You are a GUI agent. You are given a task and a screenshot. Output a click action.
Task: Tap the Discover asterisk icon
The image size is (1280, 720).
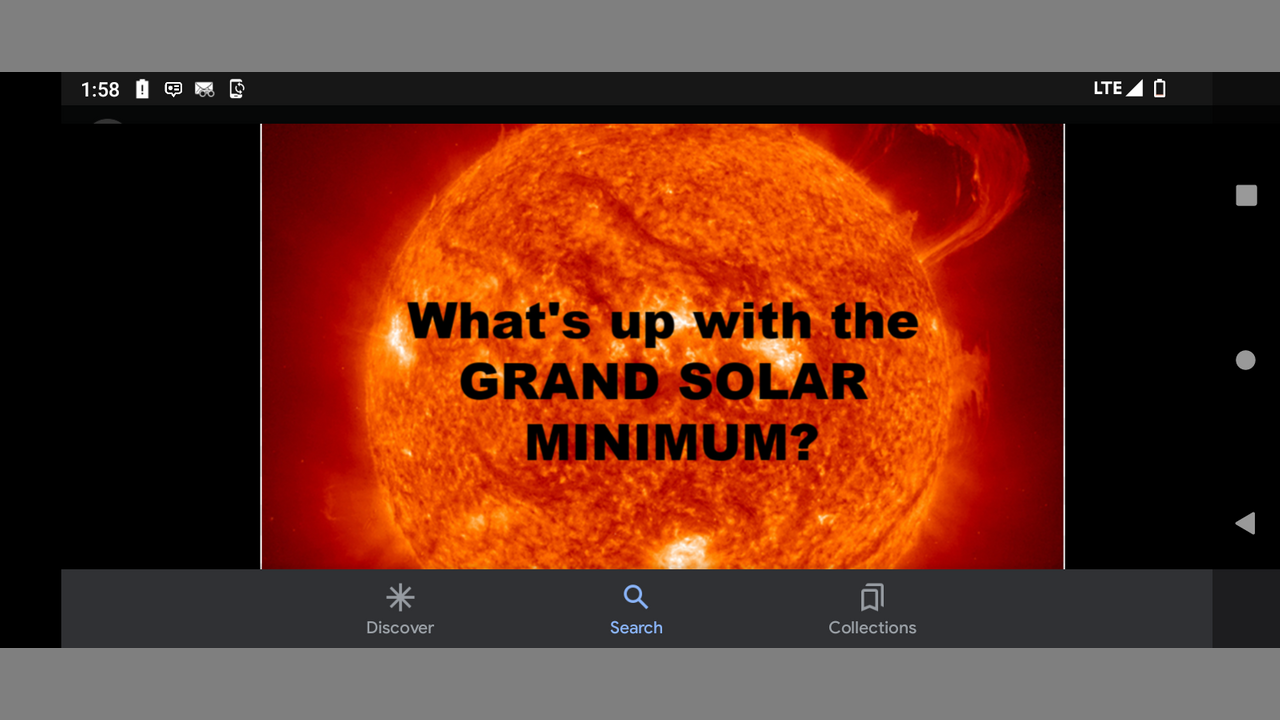click(x=400, y=598)
